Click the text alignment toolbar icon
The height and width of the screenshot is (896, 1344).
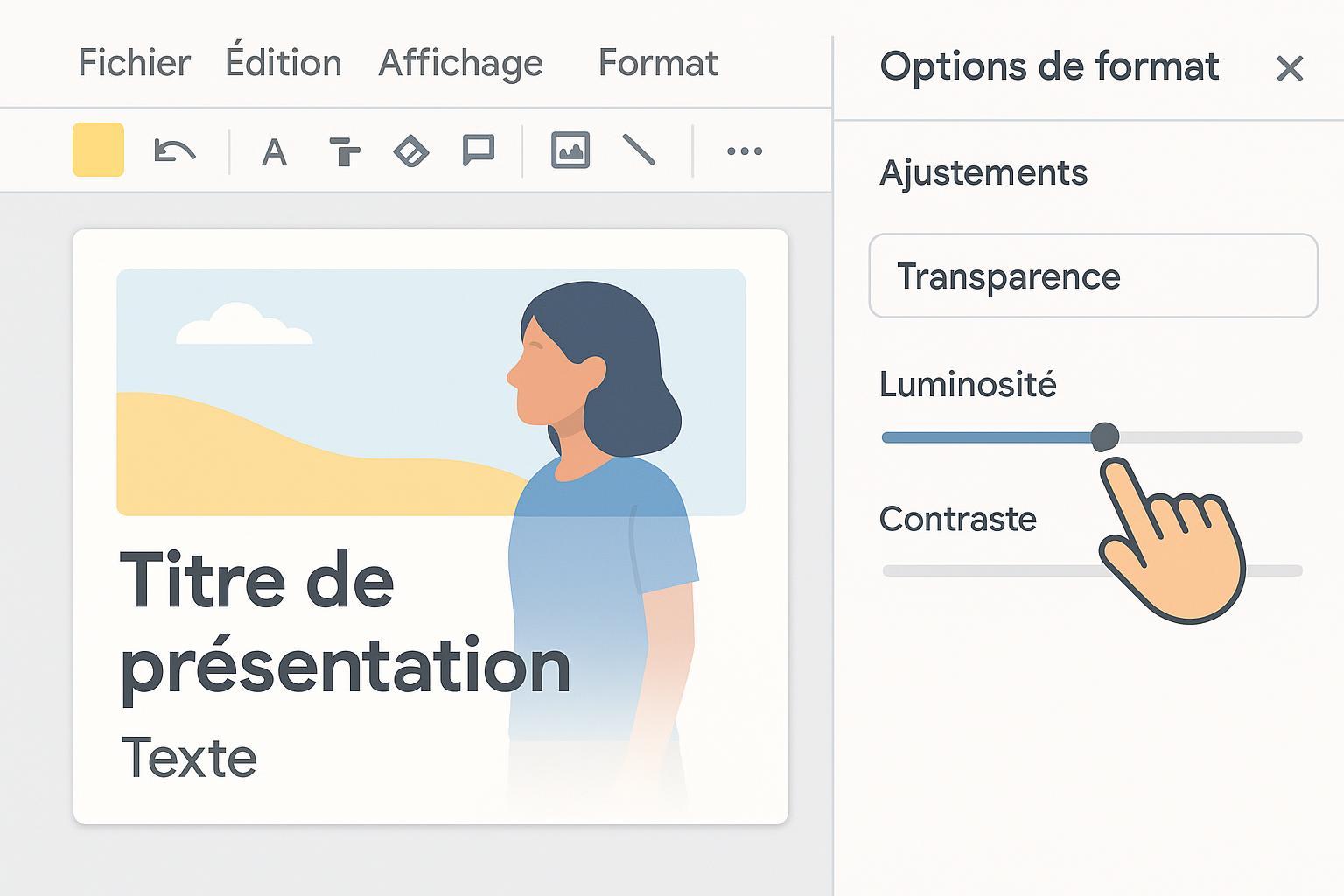[344, 151]
